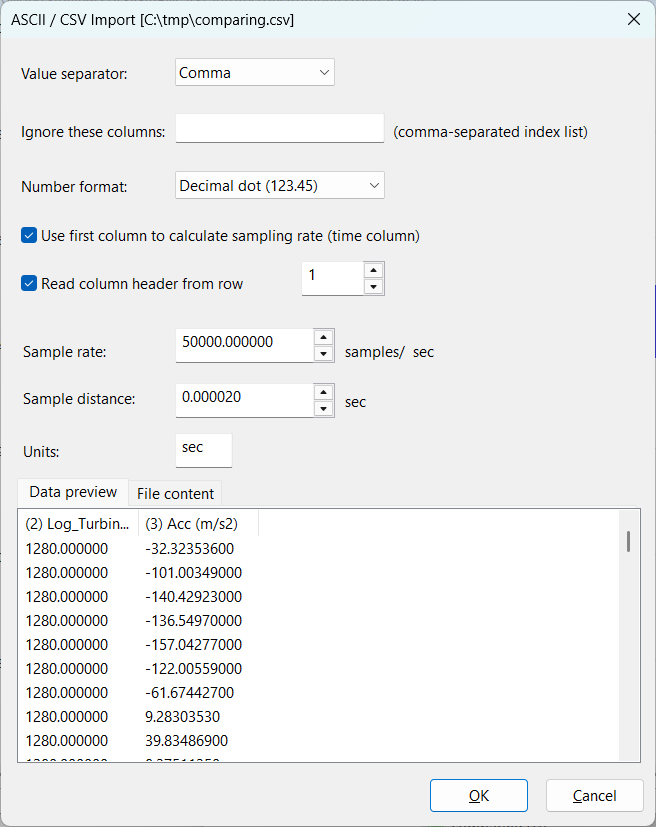Focus the Ignore these columns field
The width and height of the screenshot is (656, 827).
[279, 129]
